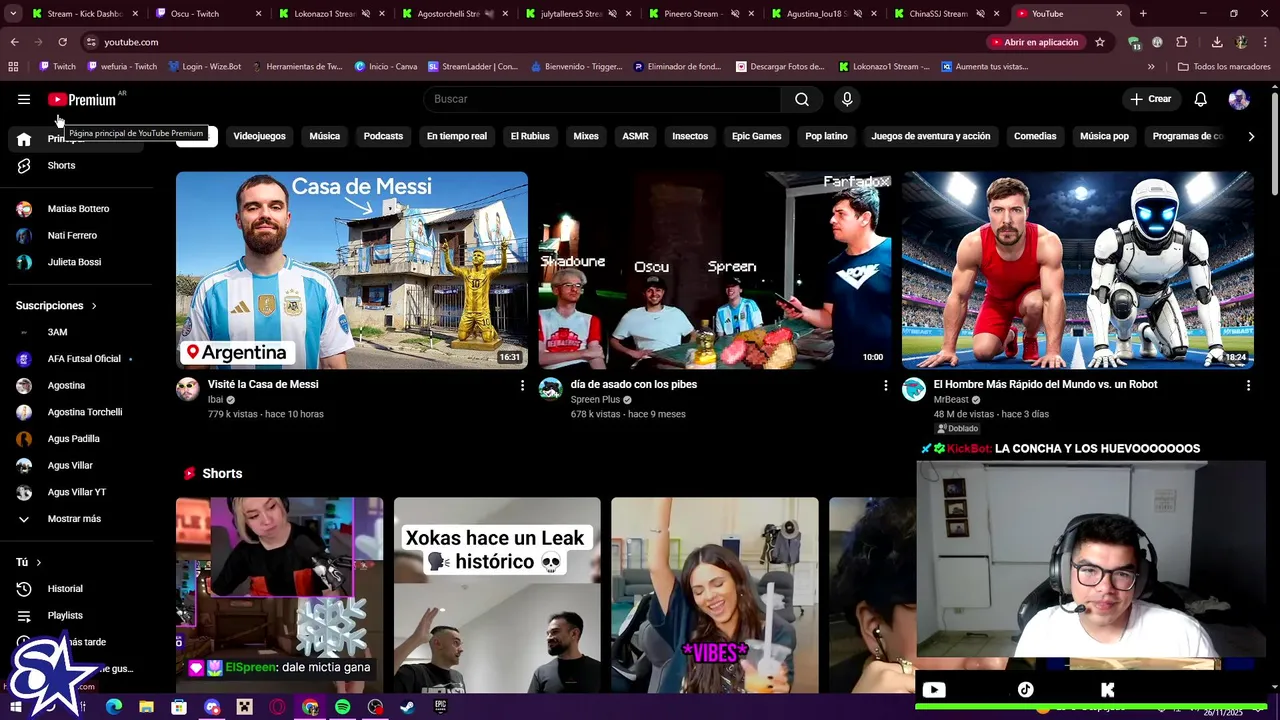Click Abrir en aplicación button
The image size is (1280, 720).
click(1035, 42)
